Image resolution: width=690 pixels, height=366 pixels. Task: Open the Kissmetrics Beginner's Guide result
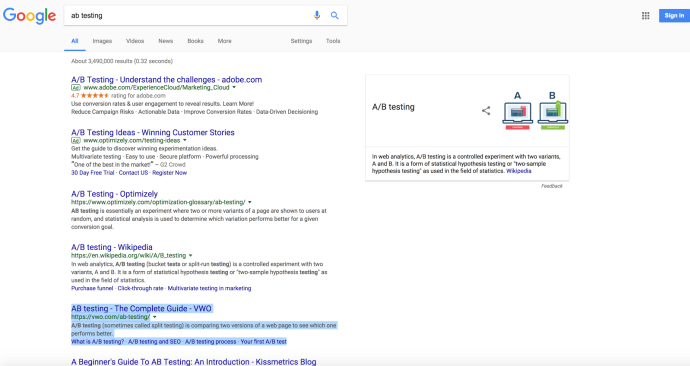(x=194, y=362)
